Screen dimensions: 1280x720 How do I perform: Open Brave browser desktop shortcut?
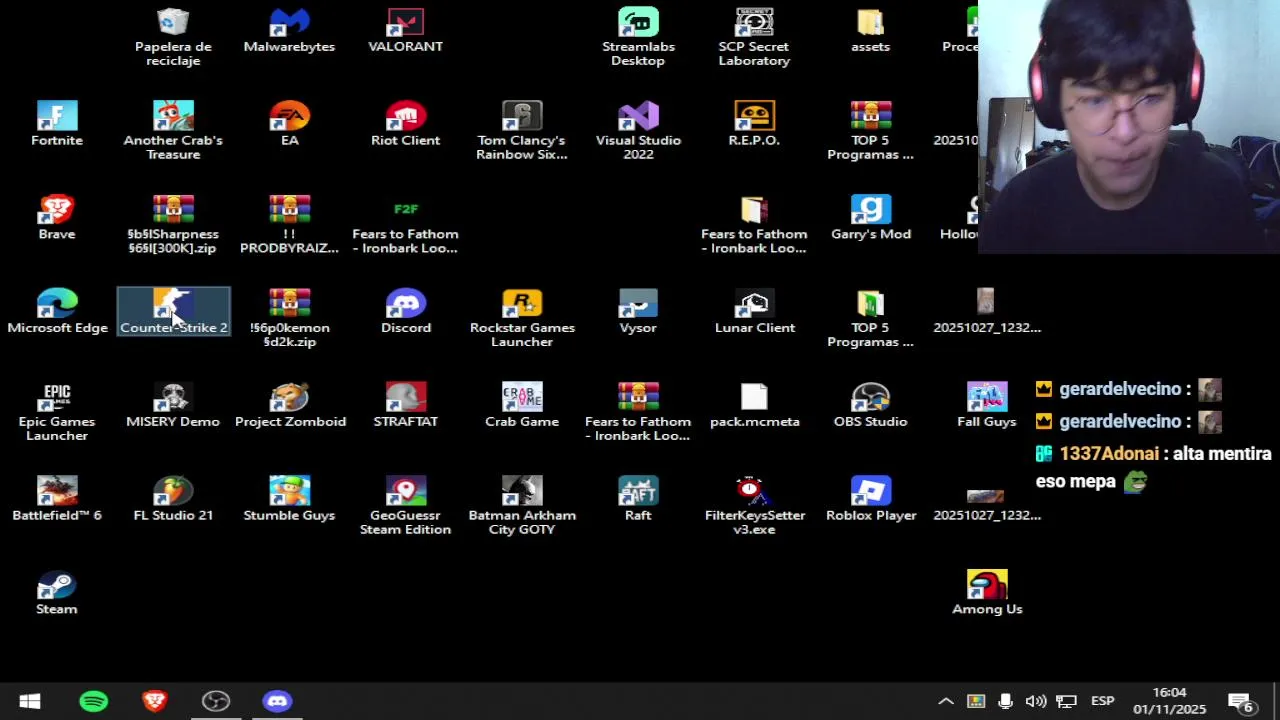[x=57, y=218]
